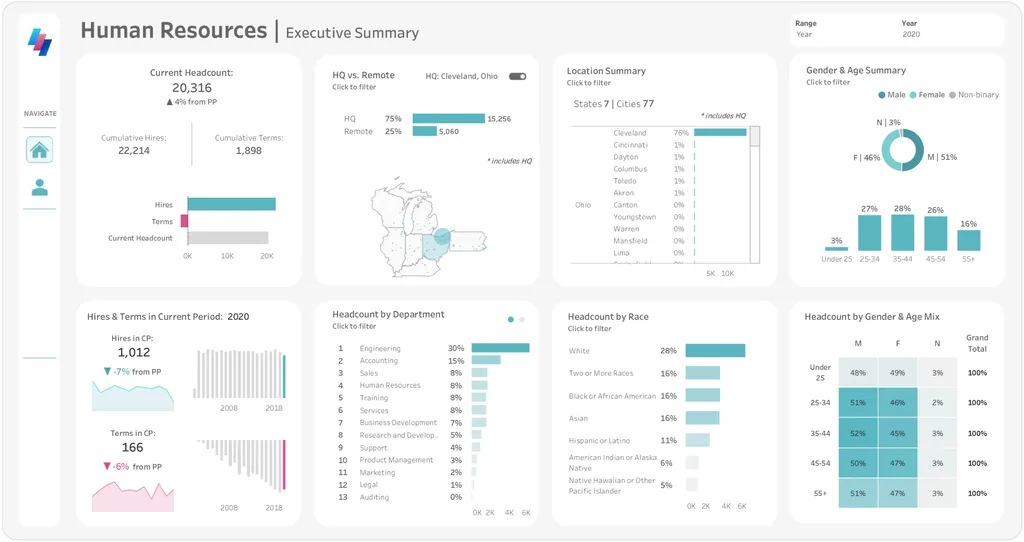
Task: Click the Cumulative Hires value 22,214
Action: point(134,150)
